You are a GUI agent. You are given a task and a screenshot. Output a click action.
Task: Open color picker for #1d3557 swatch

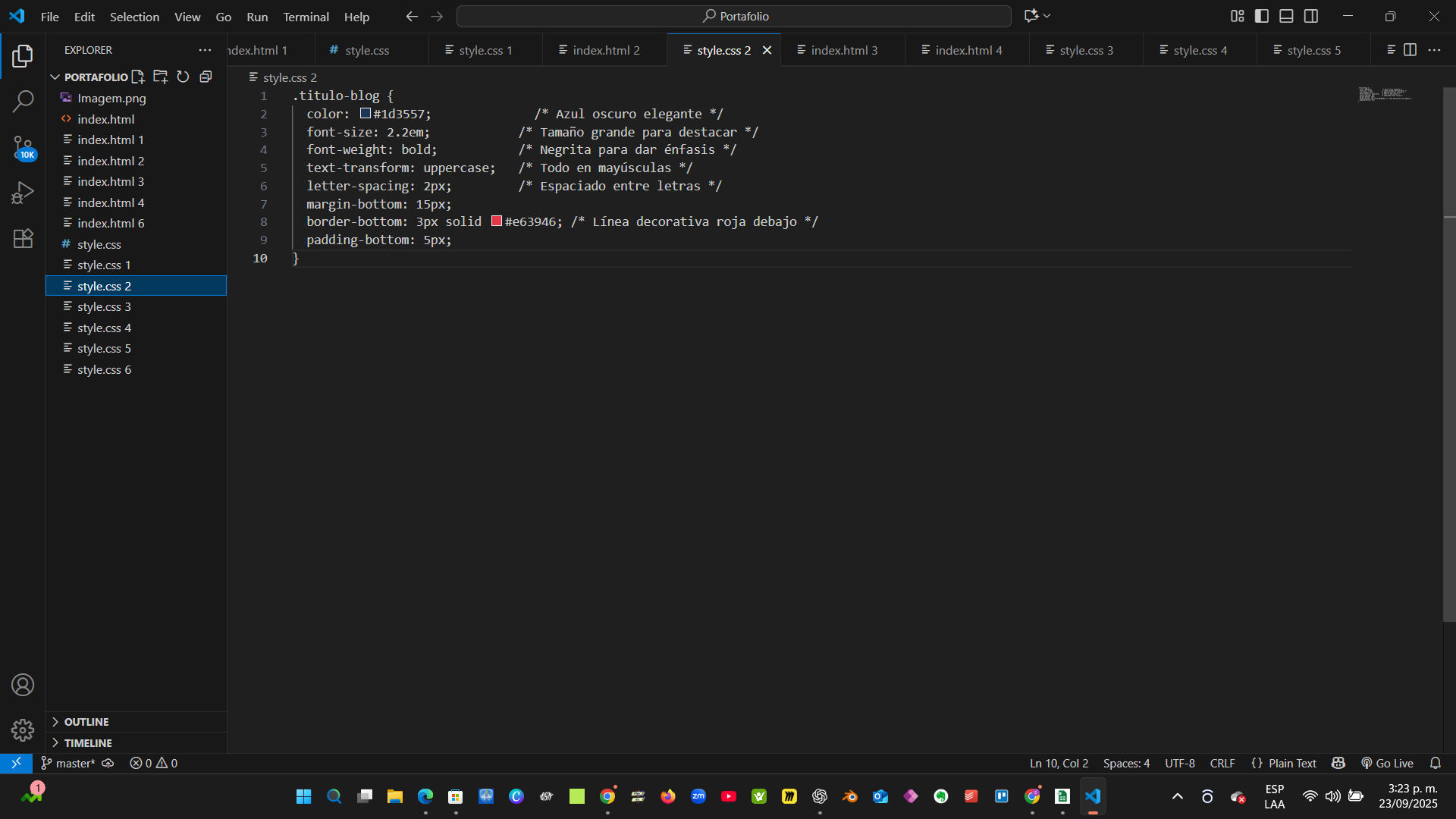point(366,113)
